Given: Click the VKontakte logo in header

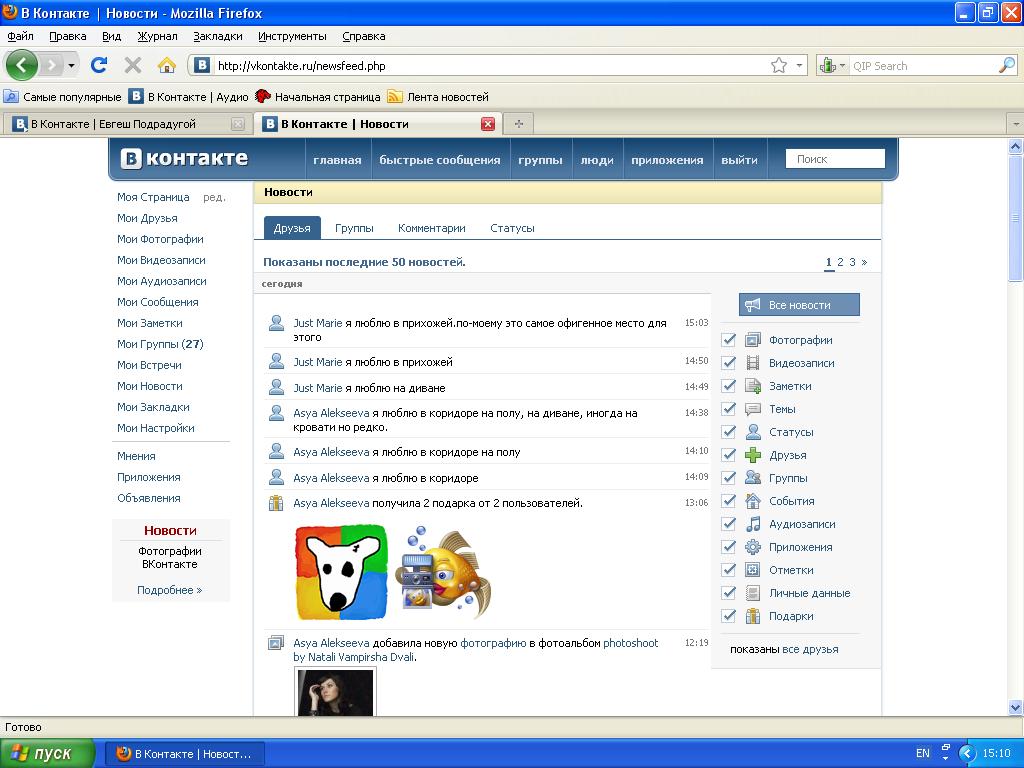Looking at the screenshot, I should [184, 159].
